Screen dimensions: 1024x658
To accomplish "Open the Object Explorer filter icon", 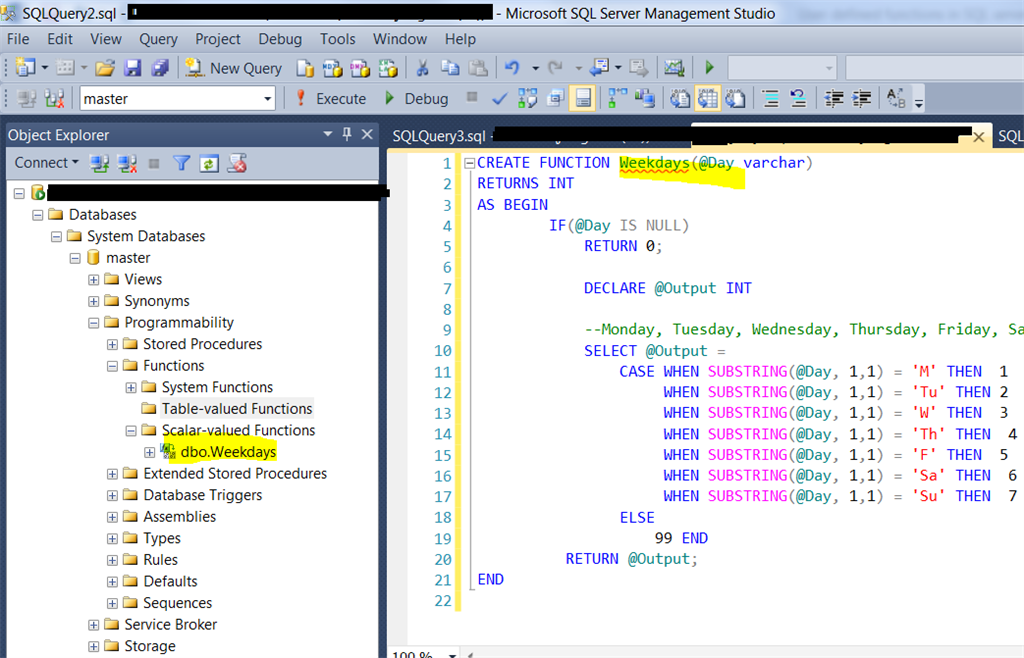I will point(184,162).
